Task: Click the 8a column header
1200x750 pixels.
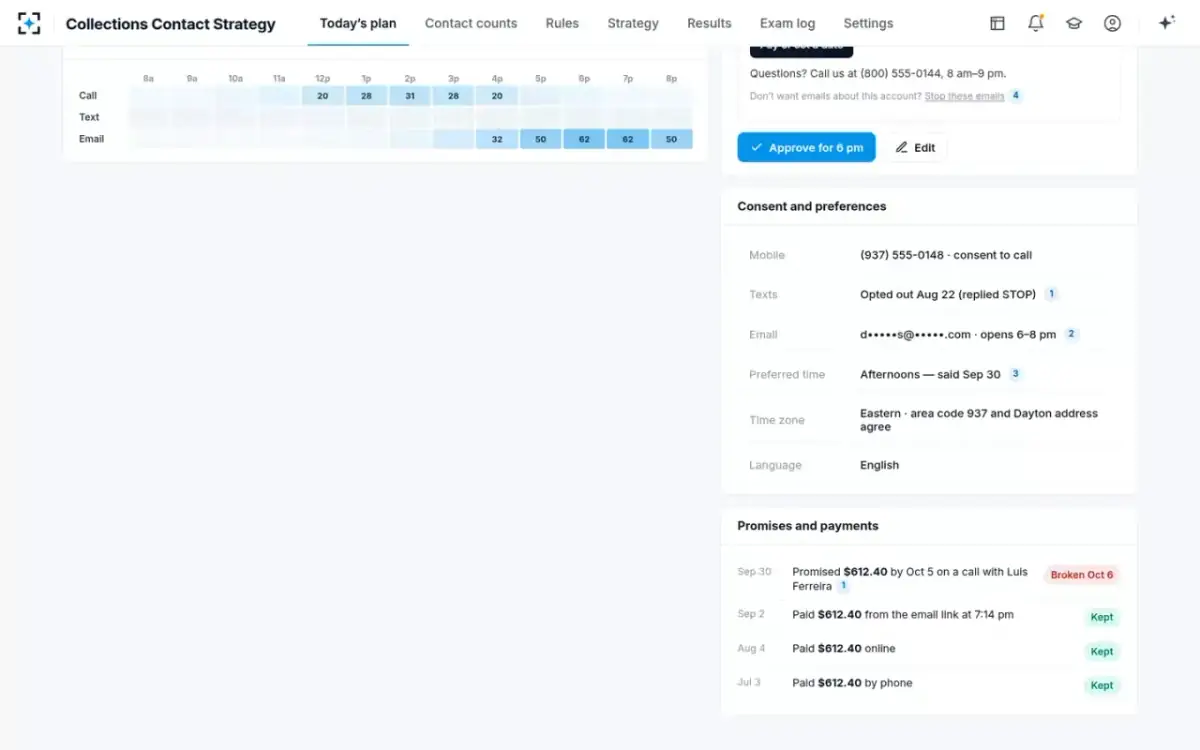Action: pos(149,78)
